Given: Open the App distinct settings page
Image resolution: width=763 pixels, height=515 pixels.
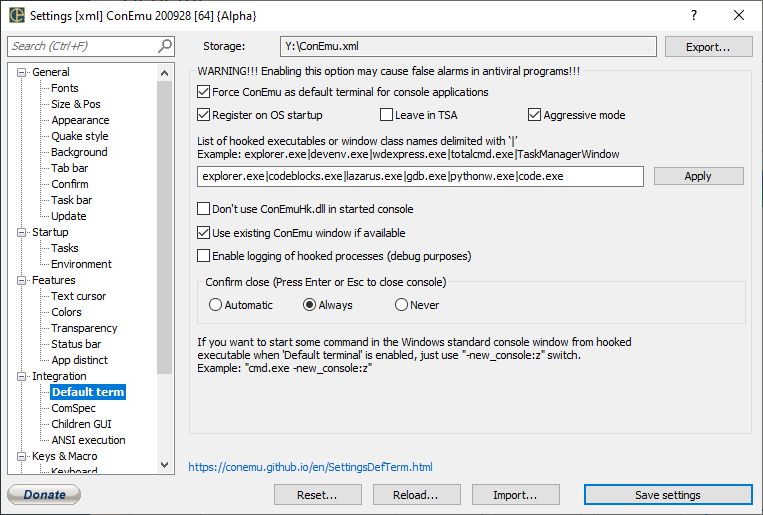Looking at the screenshot, I should tap(79, 361).
